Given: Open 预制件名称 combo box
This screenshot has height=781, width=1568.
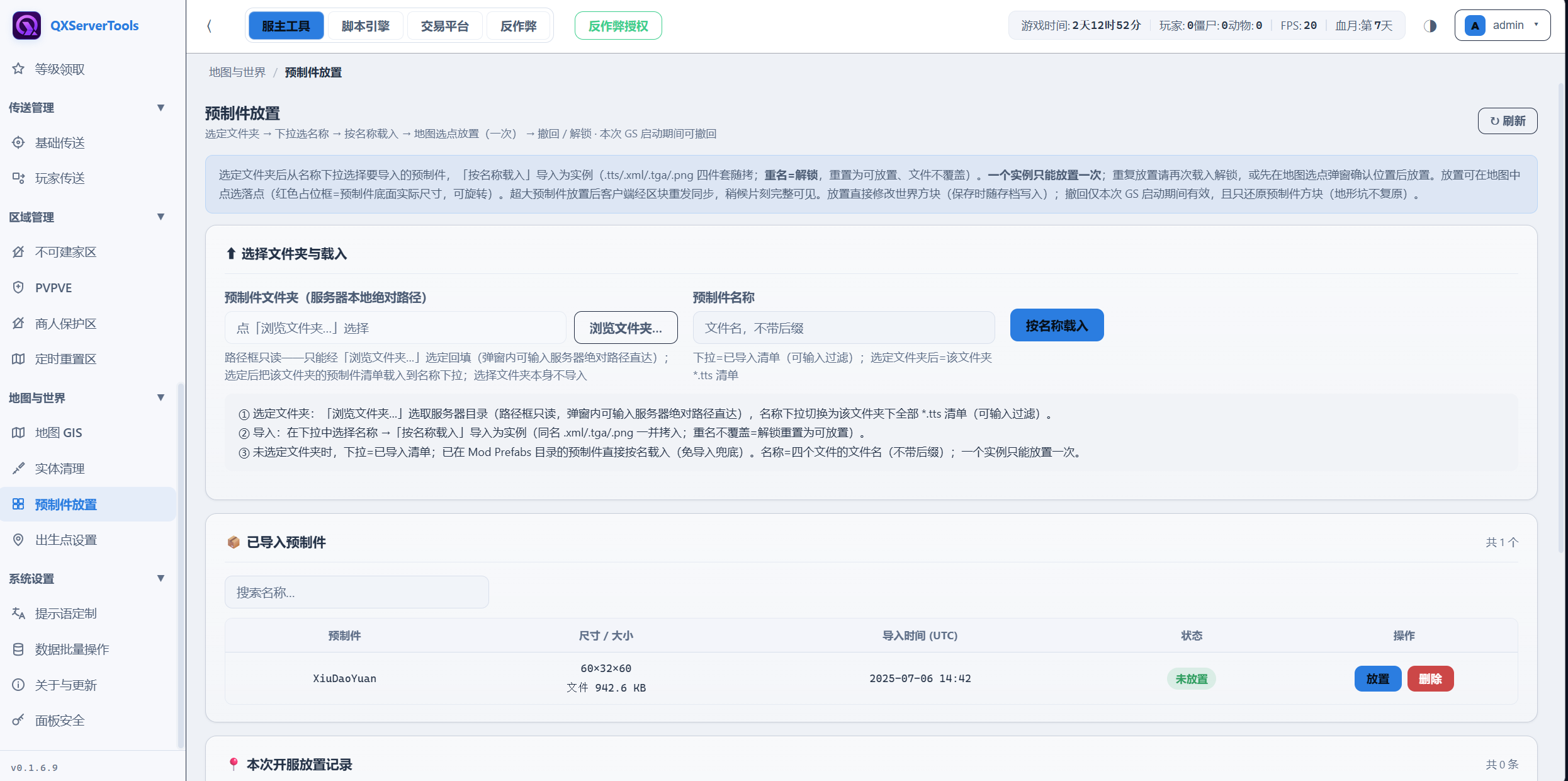Looking at the screenshot, I should 843,328.
